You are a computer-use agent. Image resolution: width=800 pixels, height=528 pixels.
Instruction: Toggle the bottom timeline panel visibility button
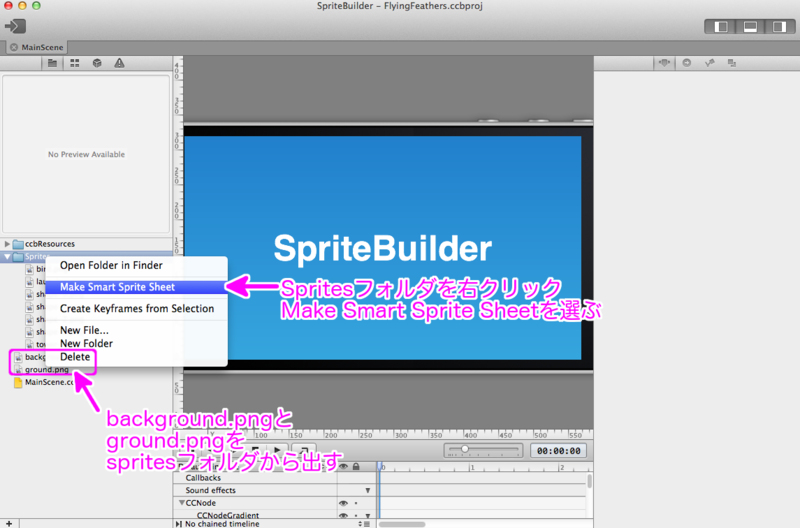[x=750, y=27]
